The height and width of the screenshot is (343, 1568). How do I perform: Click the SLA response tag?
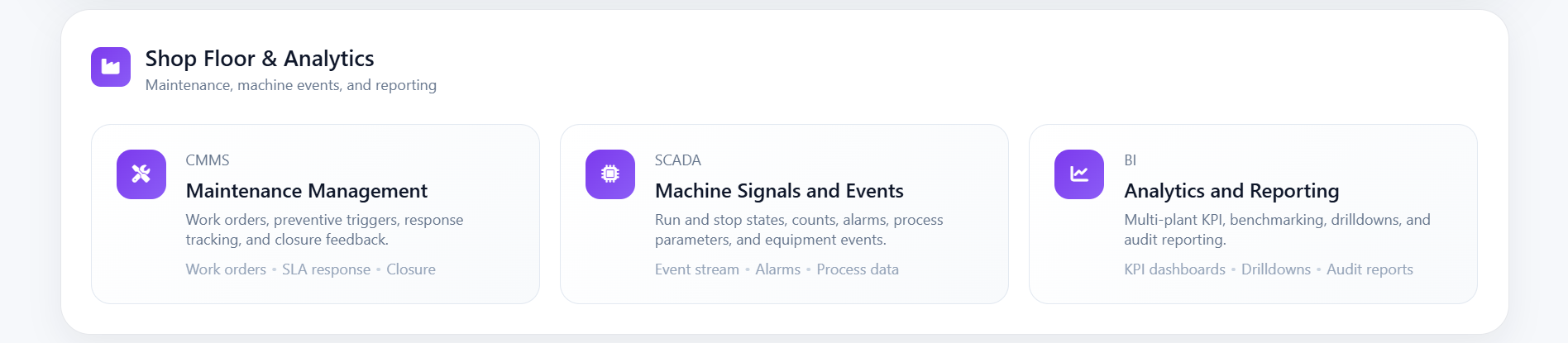326,269
